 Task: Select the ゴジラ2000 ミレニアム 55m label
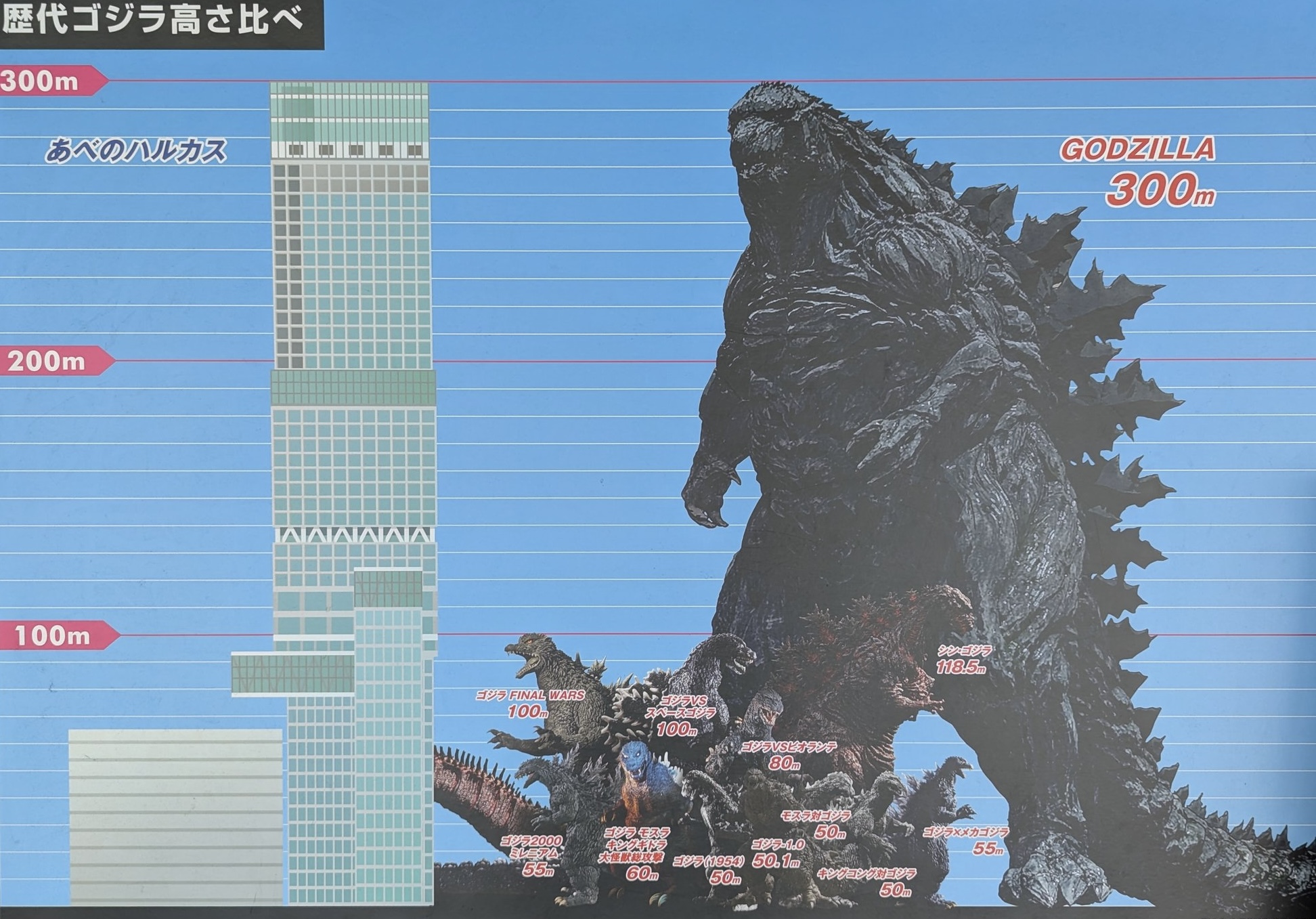click(x=534, y=855)
